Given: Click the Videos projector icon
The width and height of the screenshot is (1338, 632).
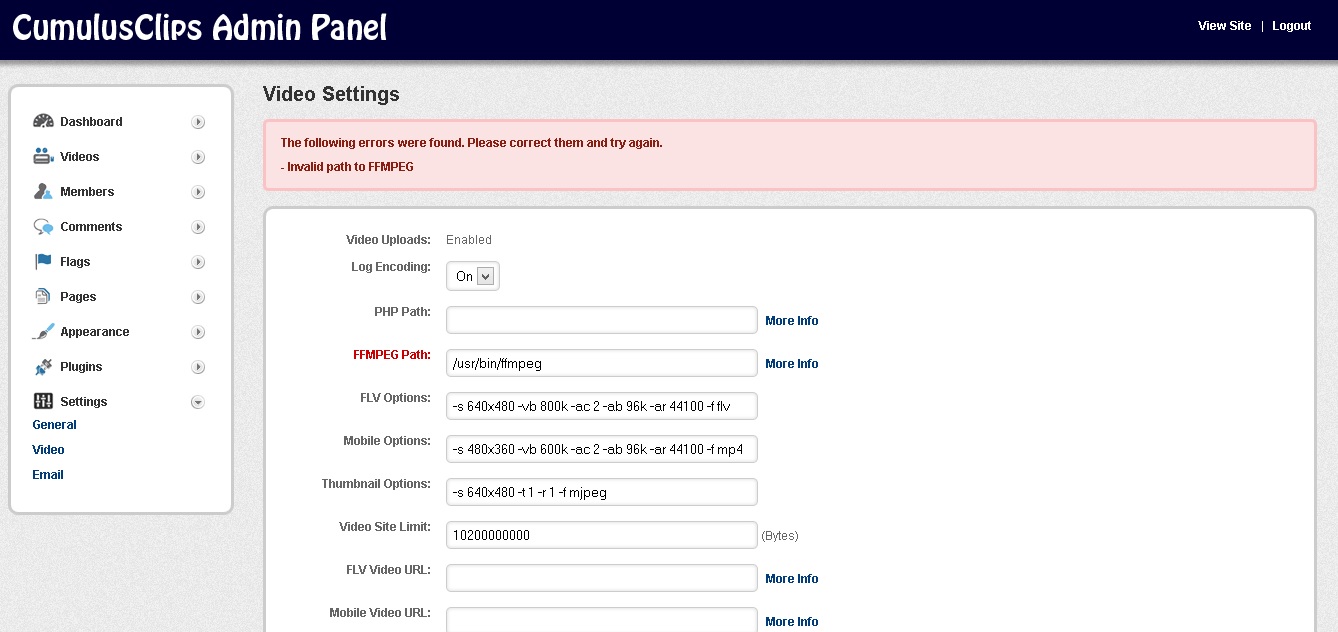Looking at the screenshot, I should pyautogui.click(x=42, y=156).
